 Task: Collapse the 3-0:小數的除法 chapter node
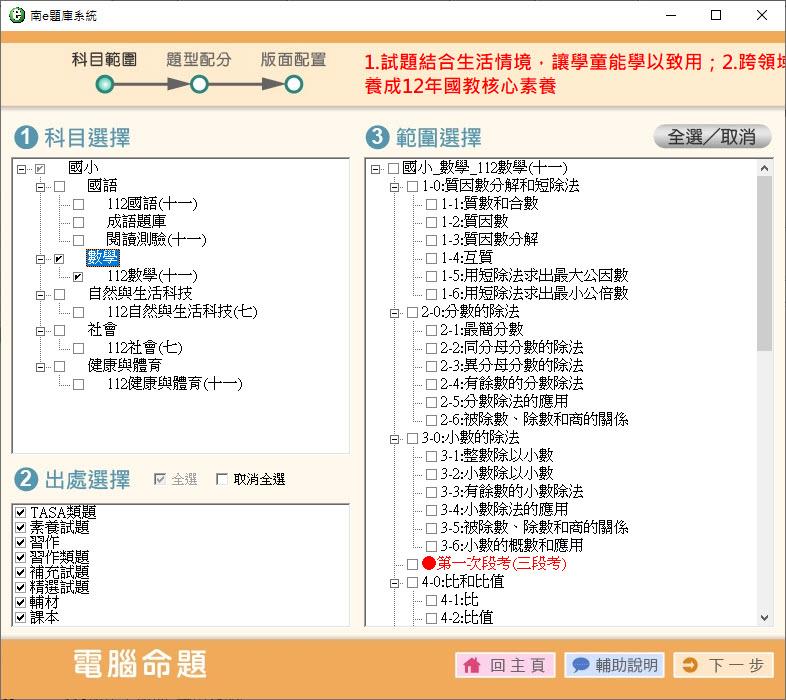(395, 438)
